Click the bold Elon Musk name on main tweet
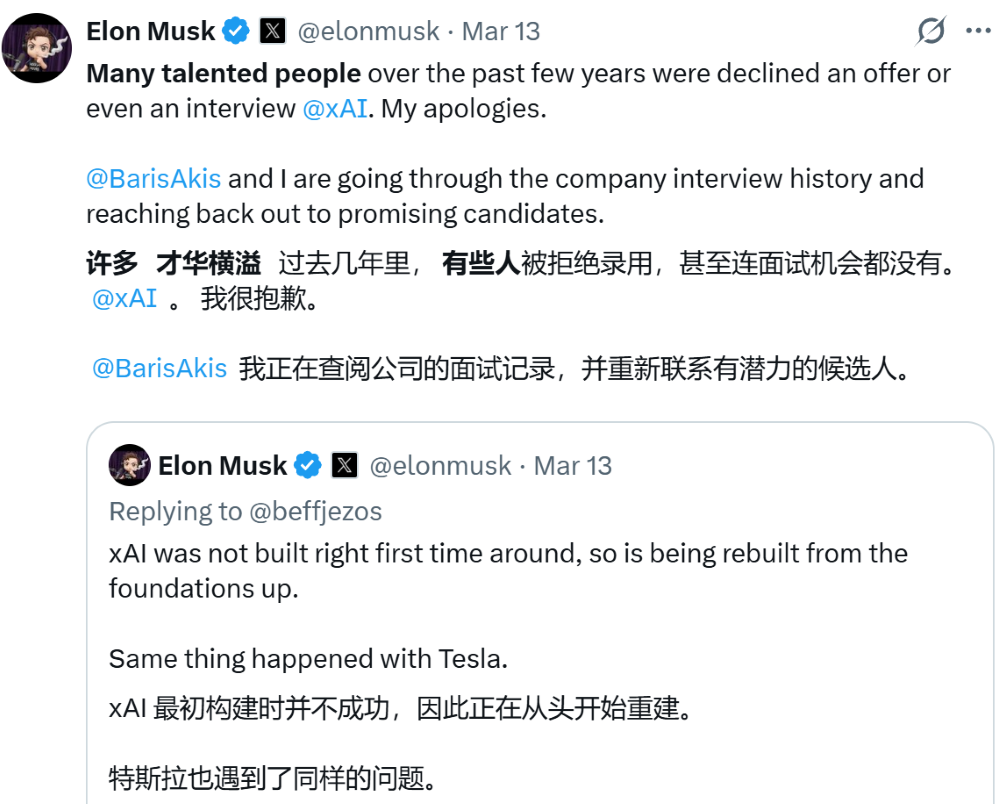 pyautogui.click(x=150, y=31)
